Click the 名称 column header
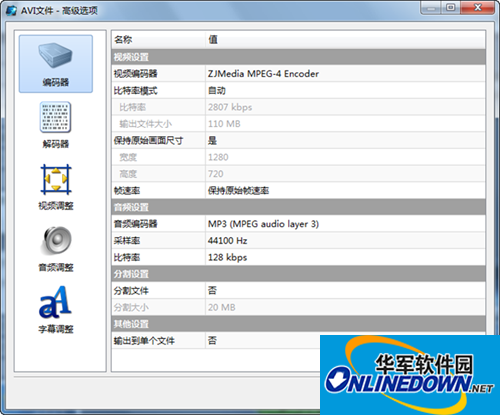 tap(158, 40)
